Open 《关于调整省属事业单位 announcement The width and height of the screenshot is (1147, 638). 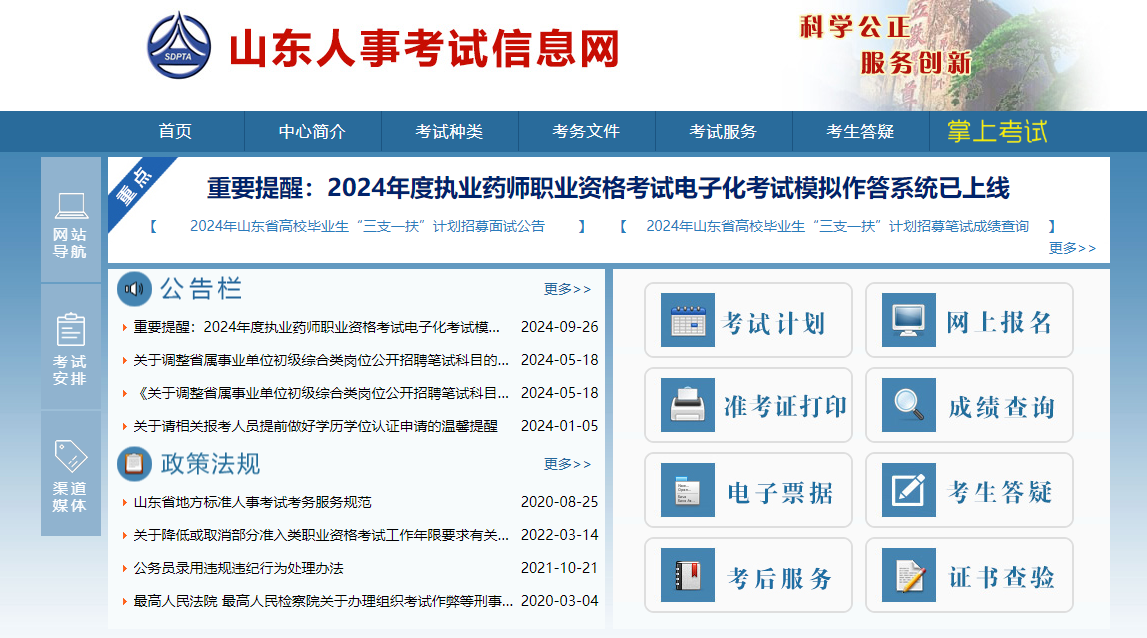pyautogui.click(x=321, y=393)
